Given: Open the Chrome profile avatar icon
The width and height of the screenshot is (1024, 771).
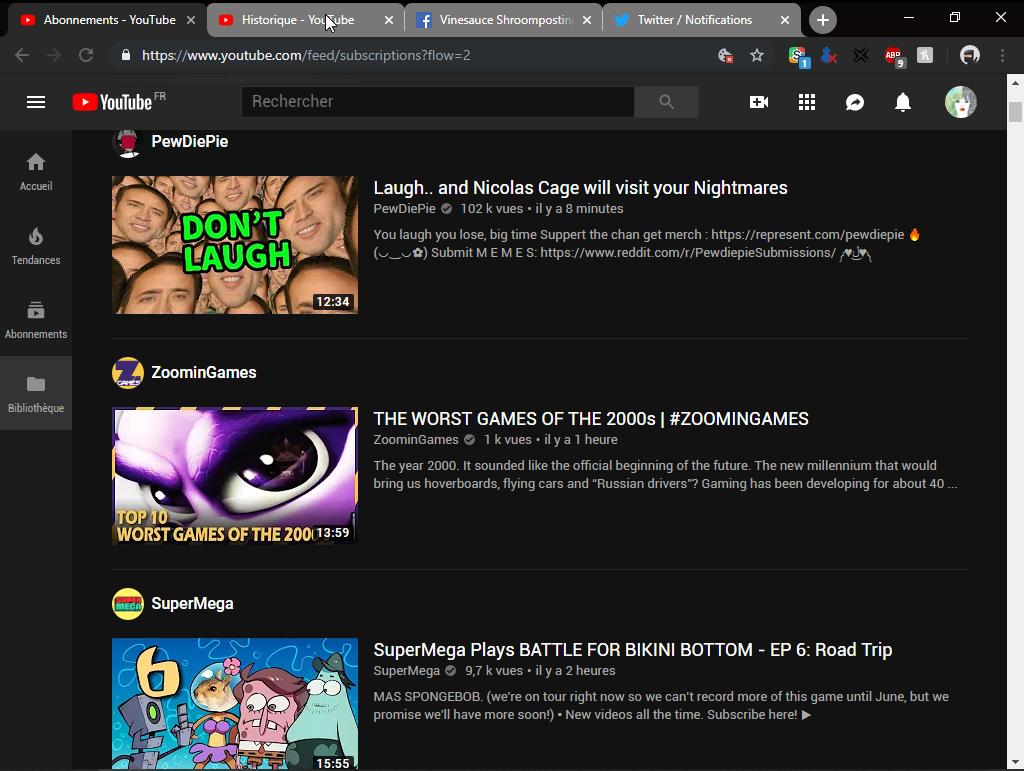Looking at the screenshot, I should point(970,55).
